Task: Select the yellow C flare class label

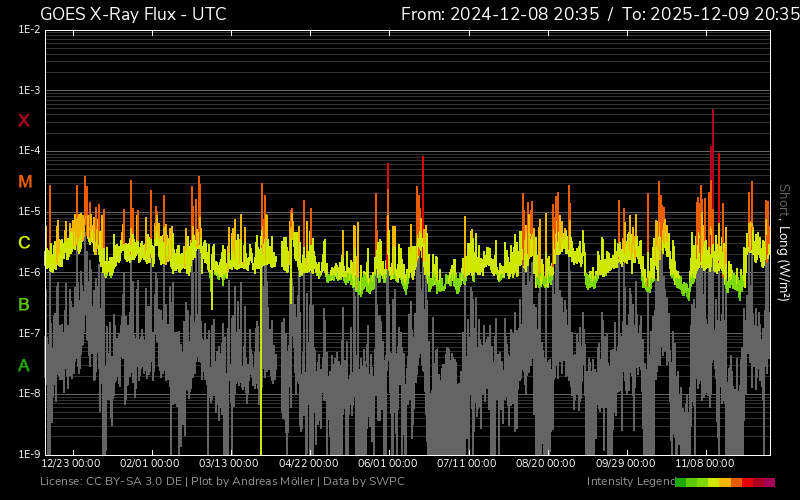Action: coord(24,243)
